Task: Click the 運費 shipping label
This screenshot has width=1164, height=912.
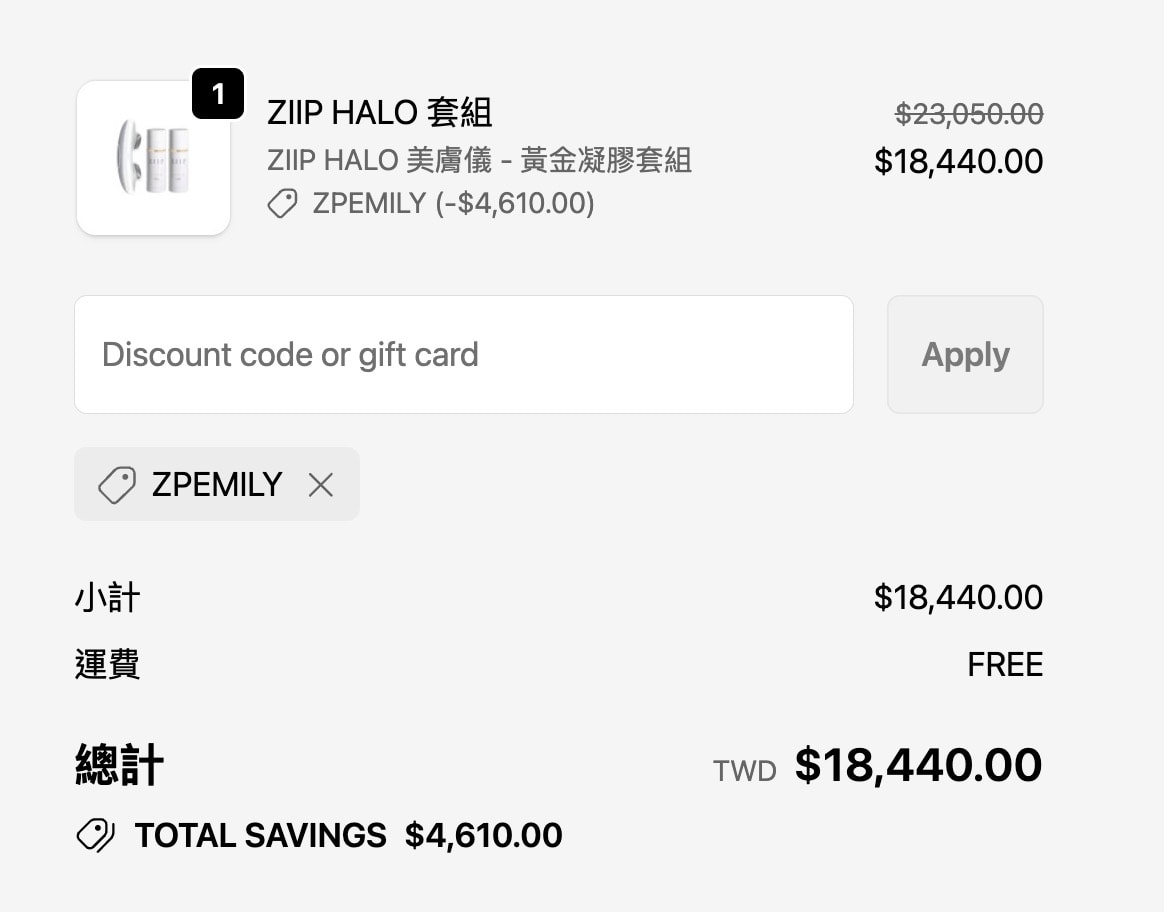Action: 106,664
